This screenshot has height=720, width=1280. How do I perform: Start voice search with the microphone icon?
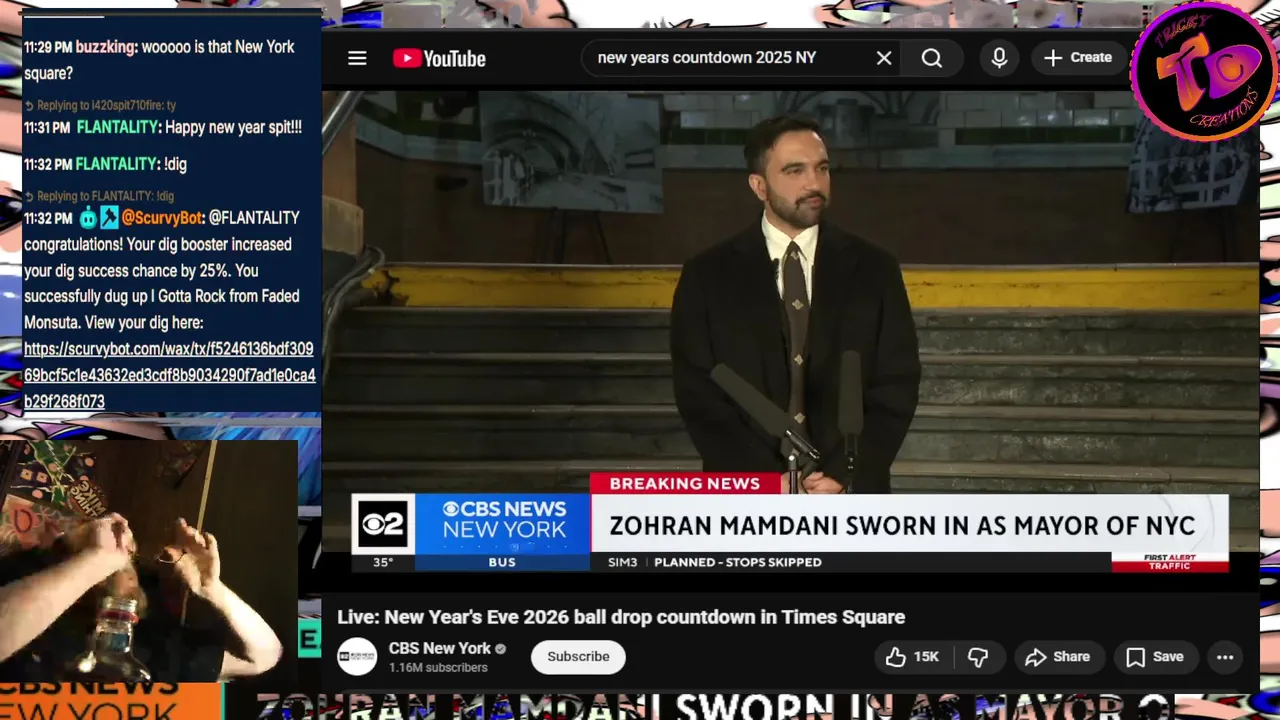[x=999, y=58]
